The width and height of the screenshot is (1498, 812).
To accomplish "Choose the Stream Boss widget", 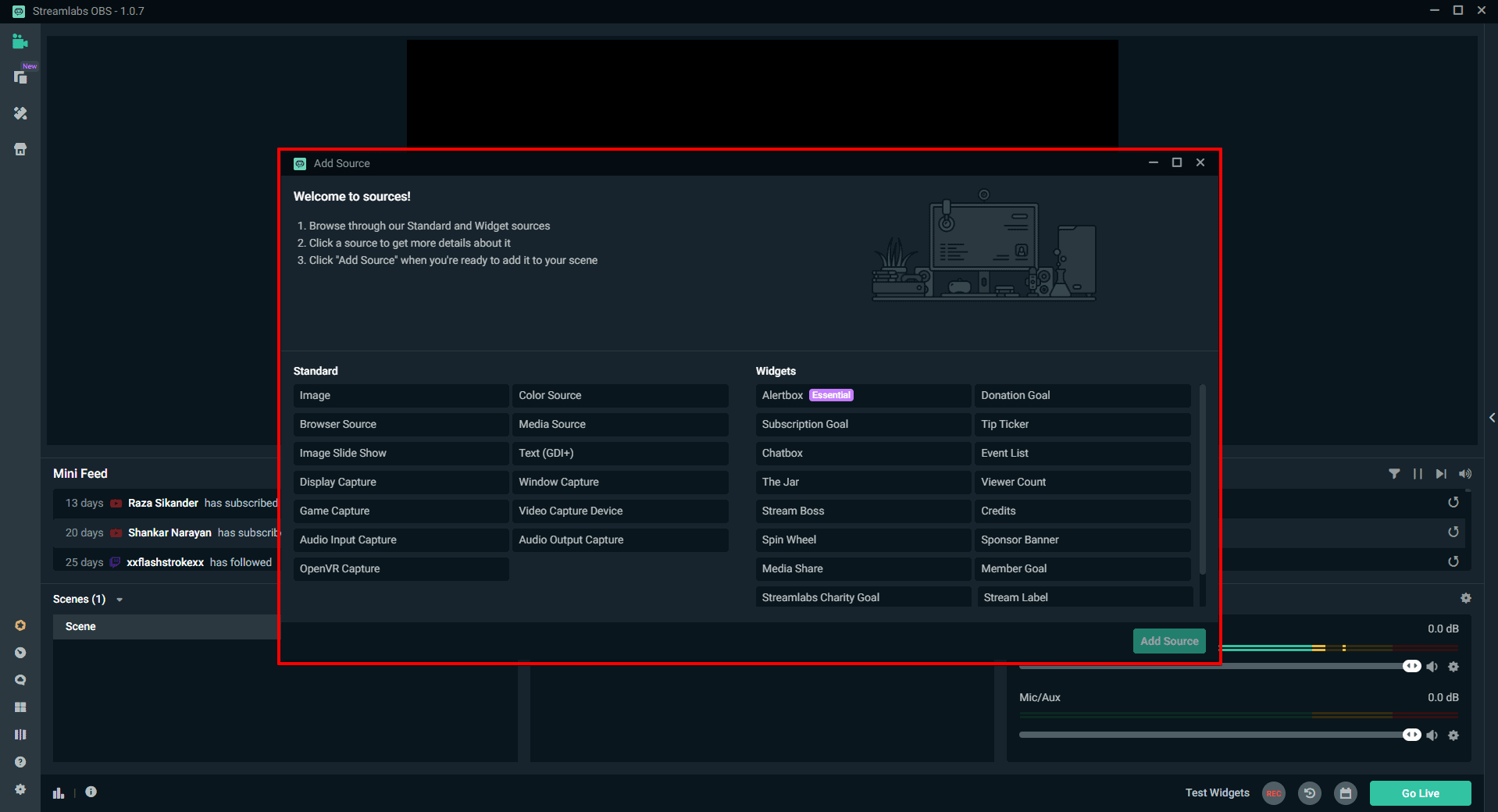I will (864, 511).
